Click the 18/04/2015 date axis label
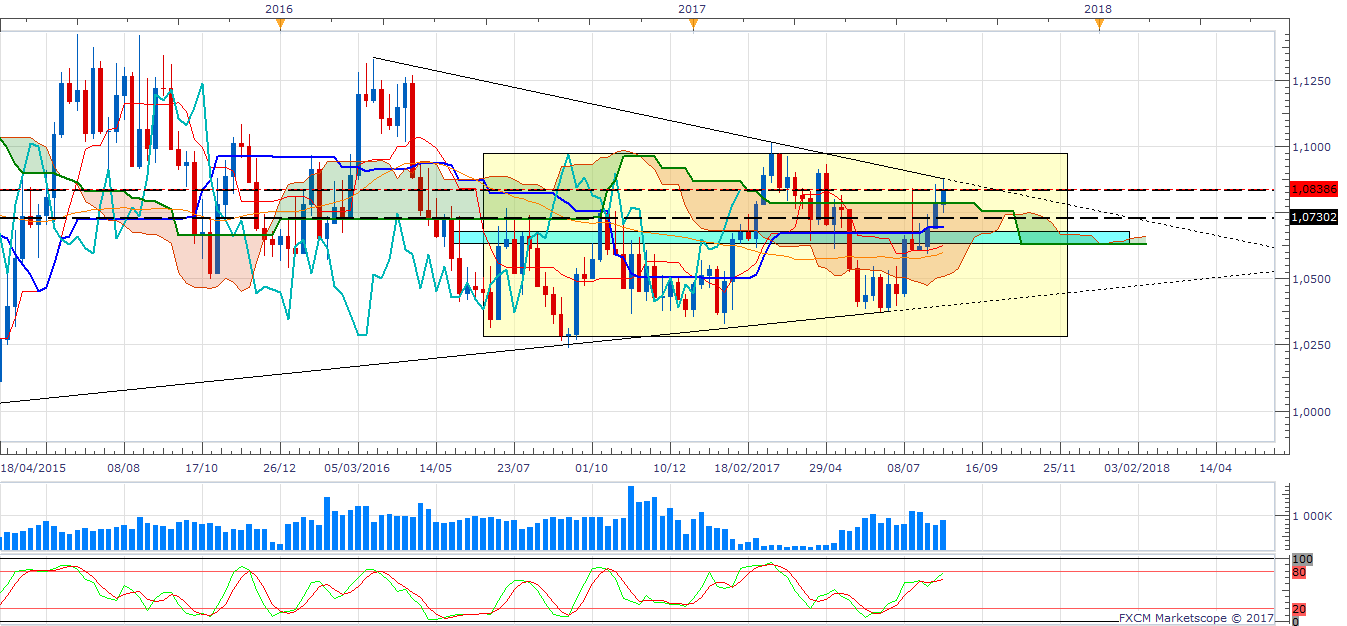 pos(35,468)
